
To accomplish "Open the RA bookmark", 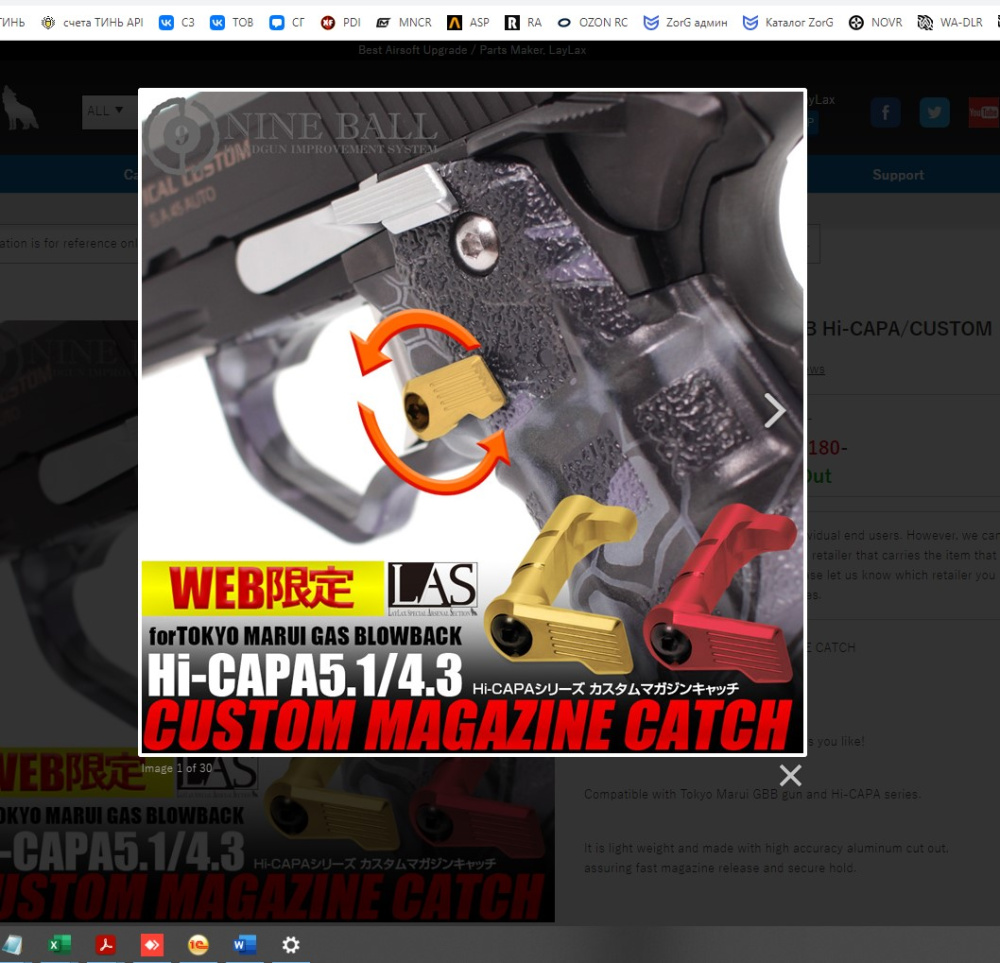I will 523,23.
